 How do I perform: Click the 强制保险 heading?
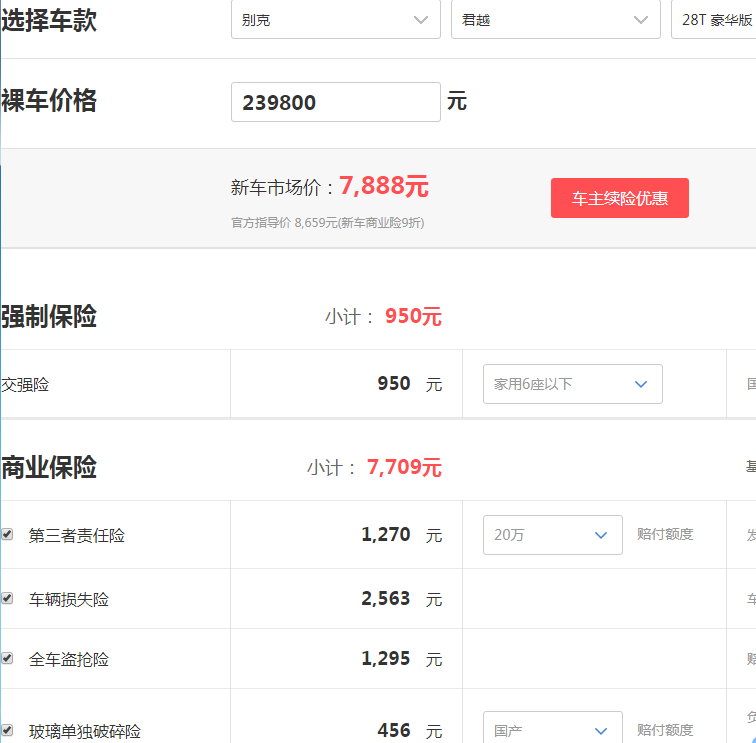tap(49, 316)
